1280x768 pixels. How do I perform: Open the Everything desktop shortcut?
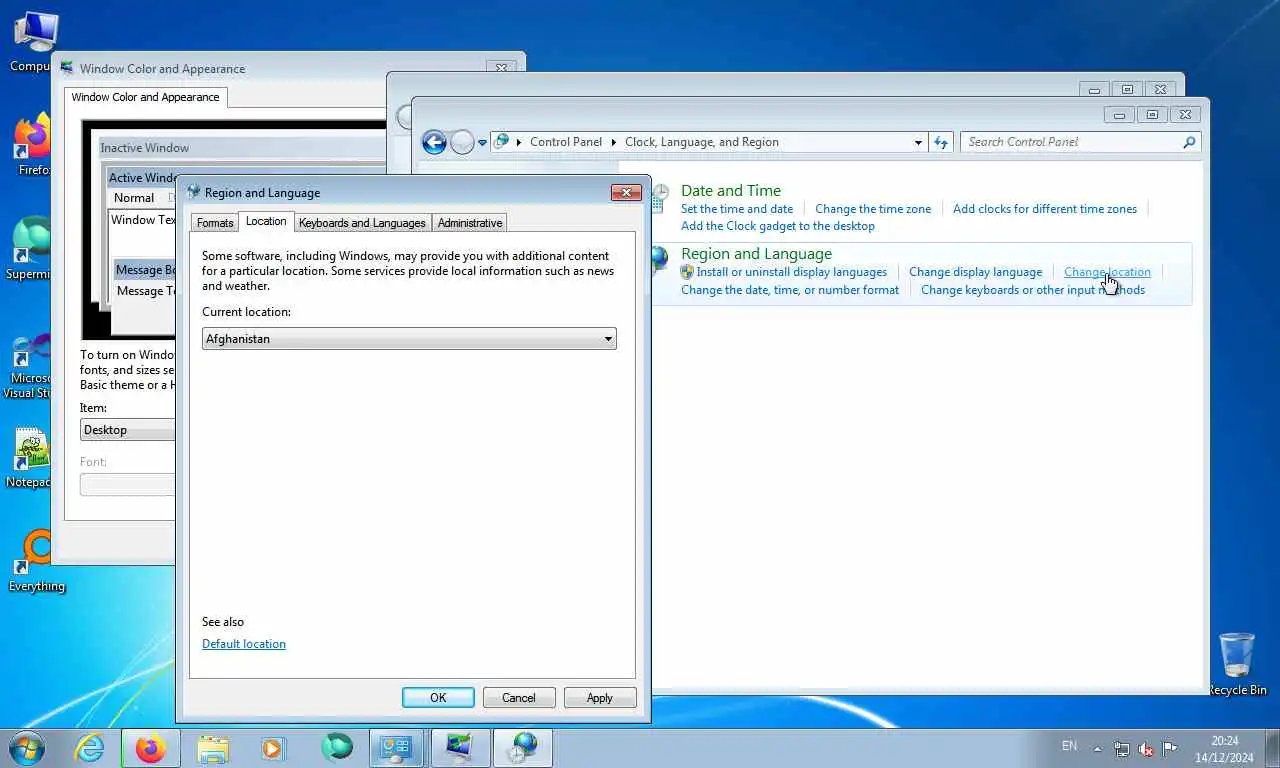tap(37, 562)
